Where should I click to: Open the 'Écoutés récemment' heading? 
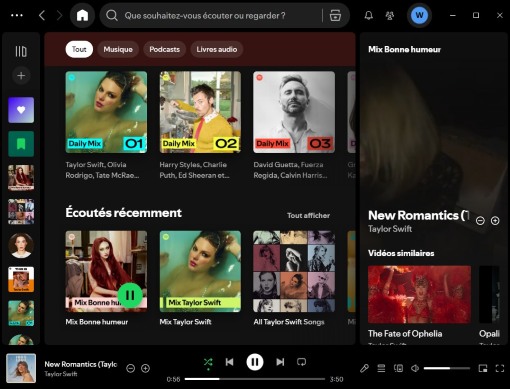pos(123,213)
